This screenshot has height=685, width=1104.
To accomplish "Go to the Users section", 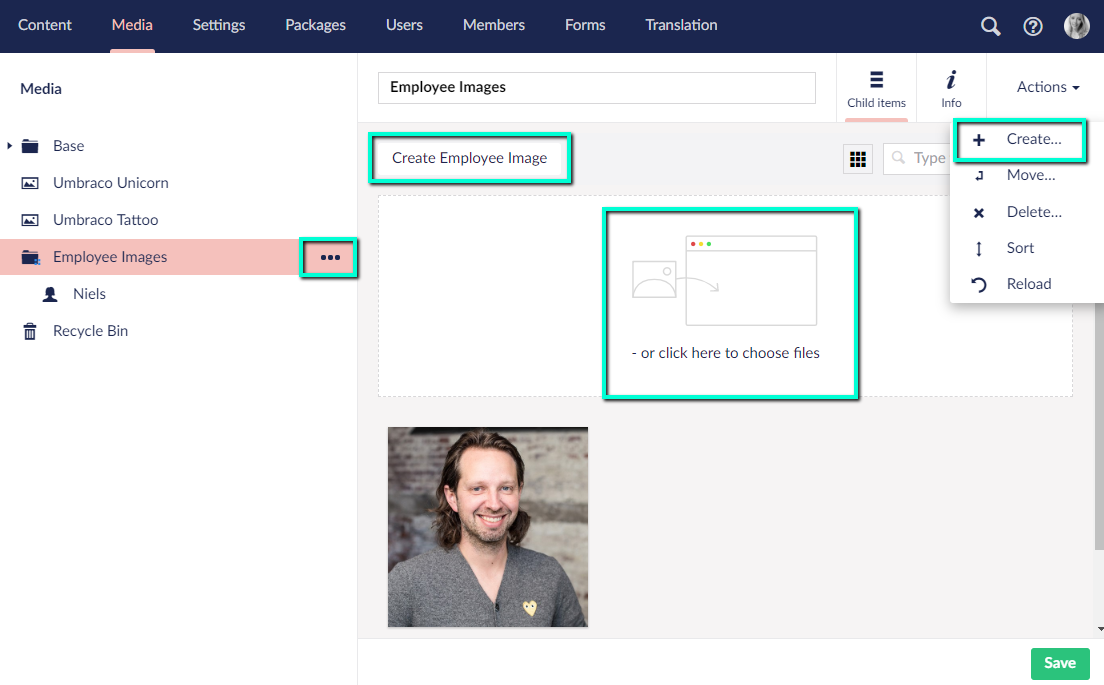I will click(404, 25).
